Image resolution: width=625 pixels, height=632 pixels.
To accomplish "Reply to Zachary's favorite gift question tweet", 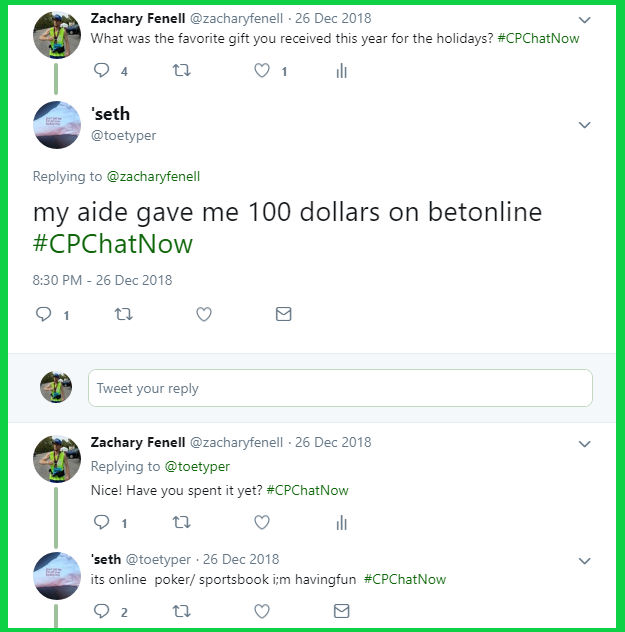I will coord(102,71).
